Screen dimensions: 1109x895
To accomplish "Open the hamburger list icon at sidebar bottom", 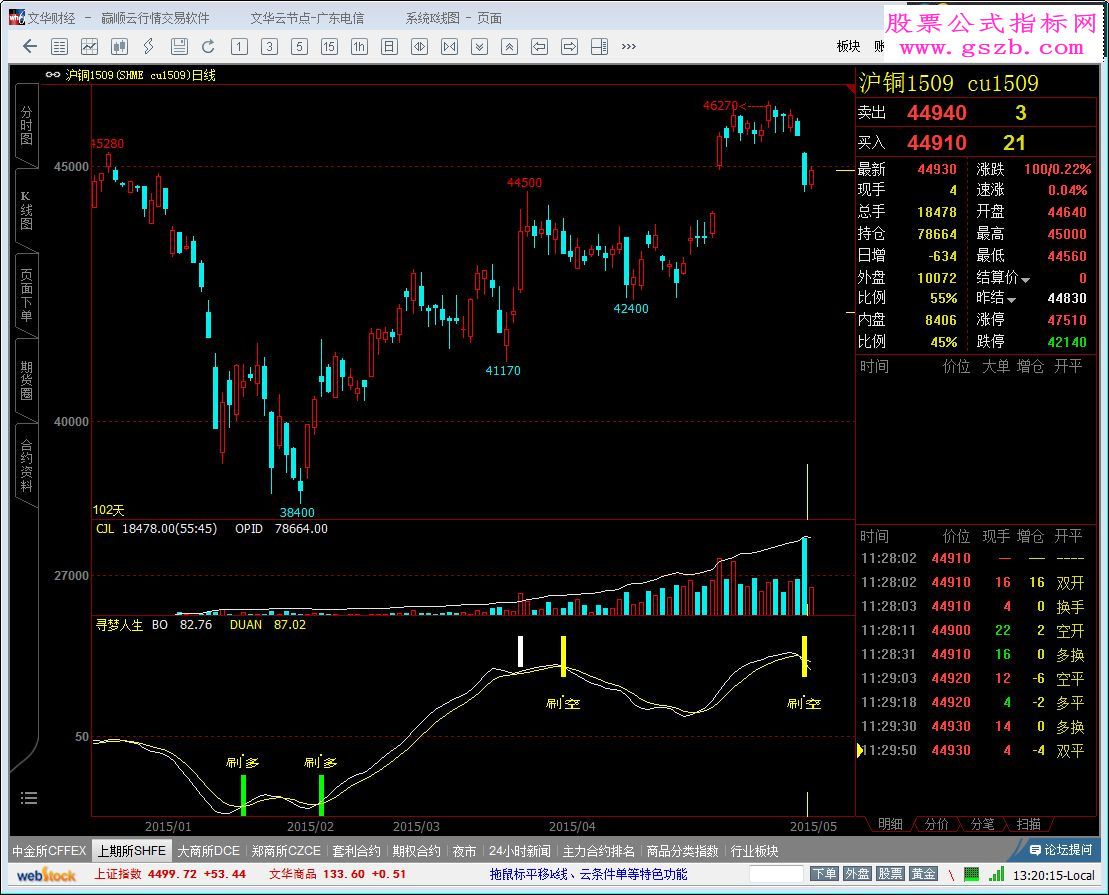I will (x=29, y=798).
